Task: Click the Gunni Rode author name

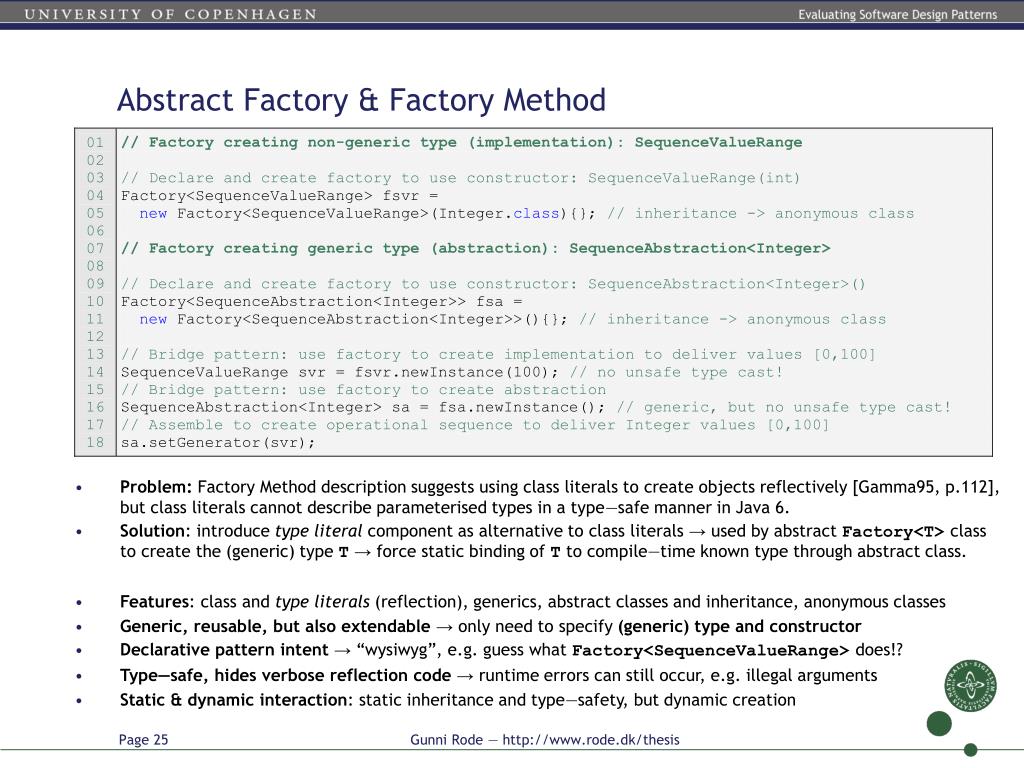Action: 446,739
